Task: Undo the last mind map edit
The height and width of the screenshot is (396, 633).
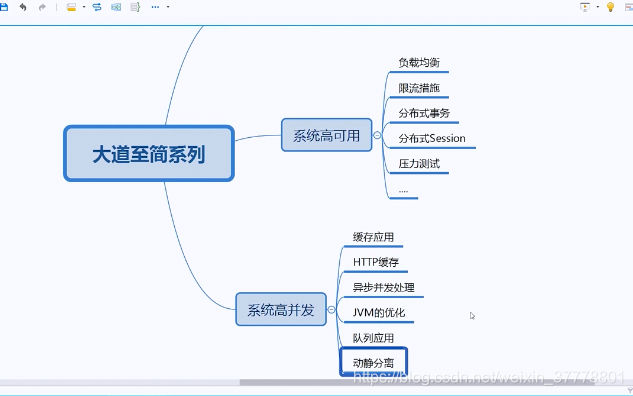Action: click(x=23, y=7)
